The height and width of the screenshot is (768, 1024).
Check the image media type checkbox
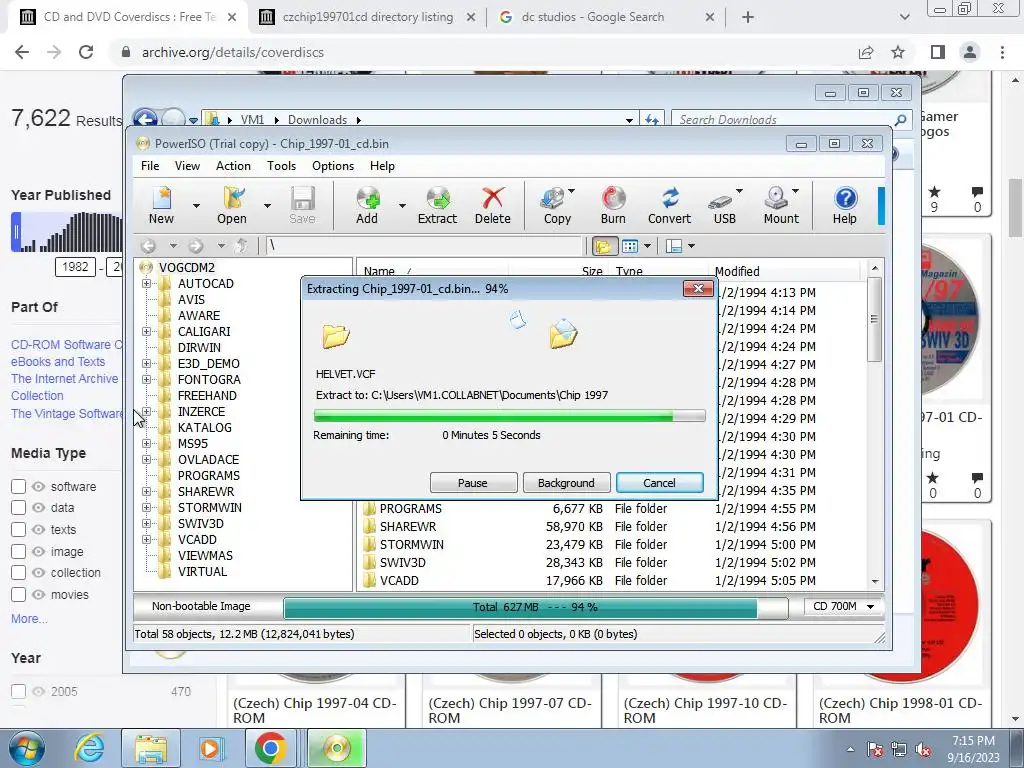point(18,552)
